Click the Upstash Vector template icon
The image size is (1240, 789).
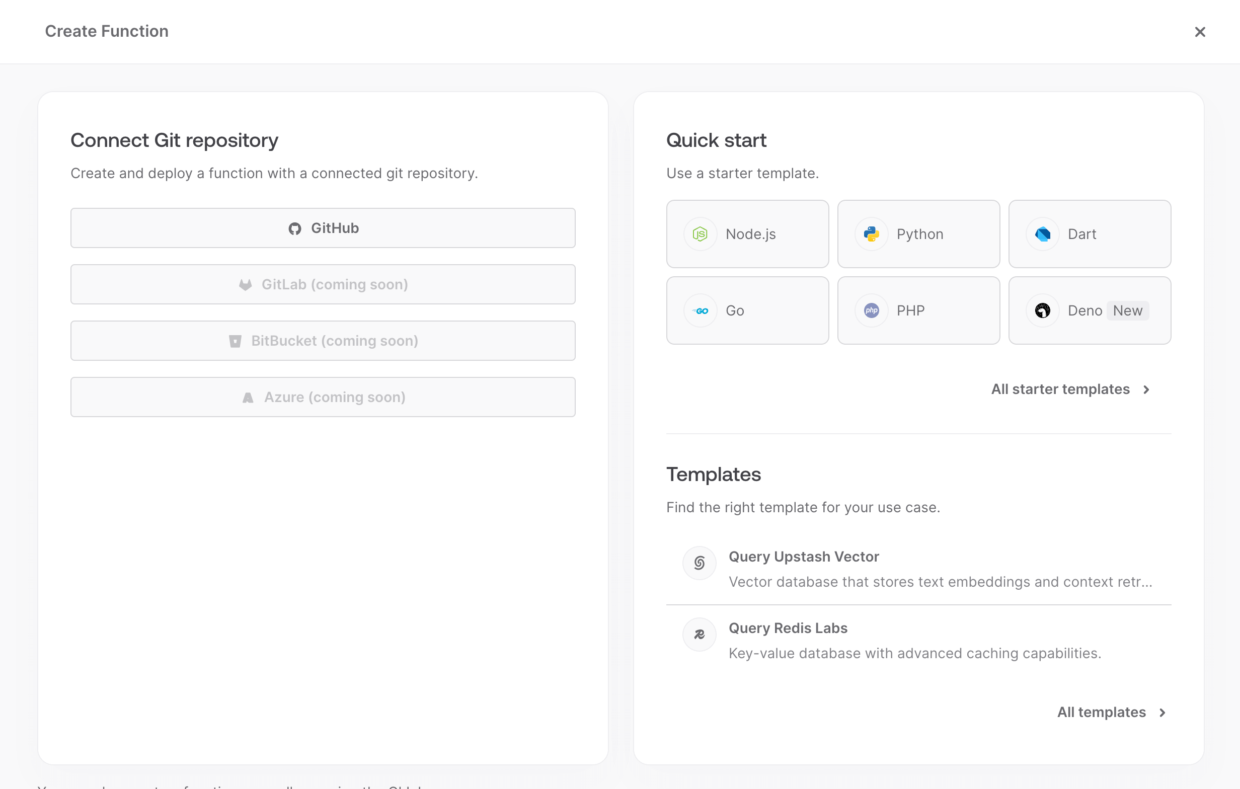[x=699, y=563]
